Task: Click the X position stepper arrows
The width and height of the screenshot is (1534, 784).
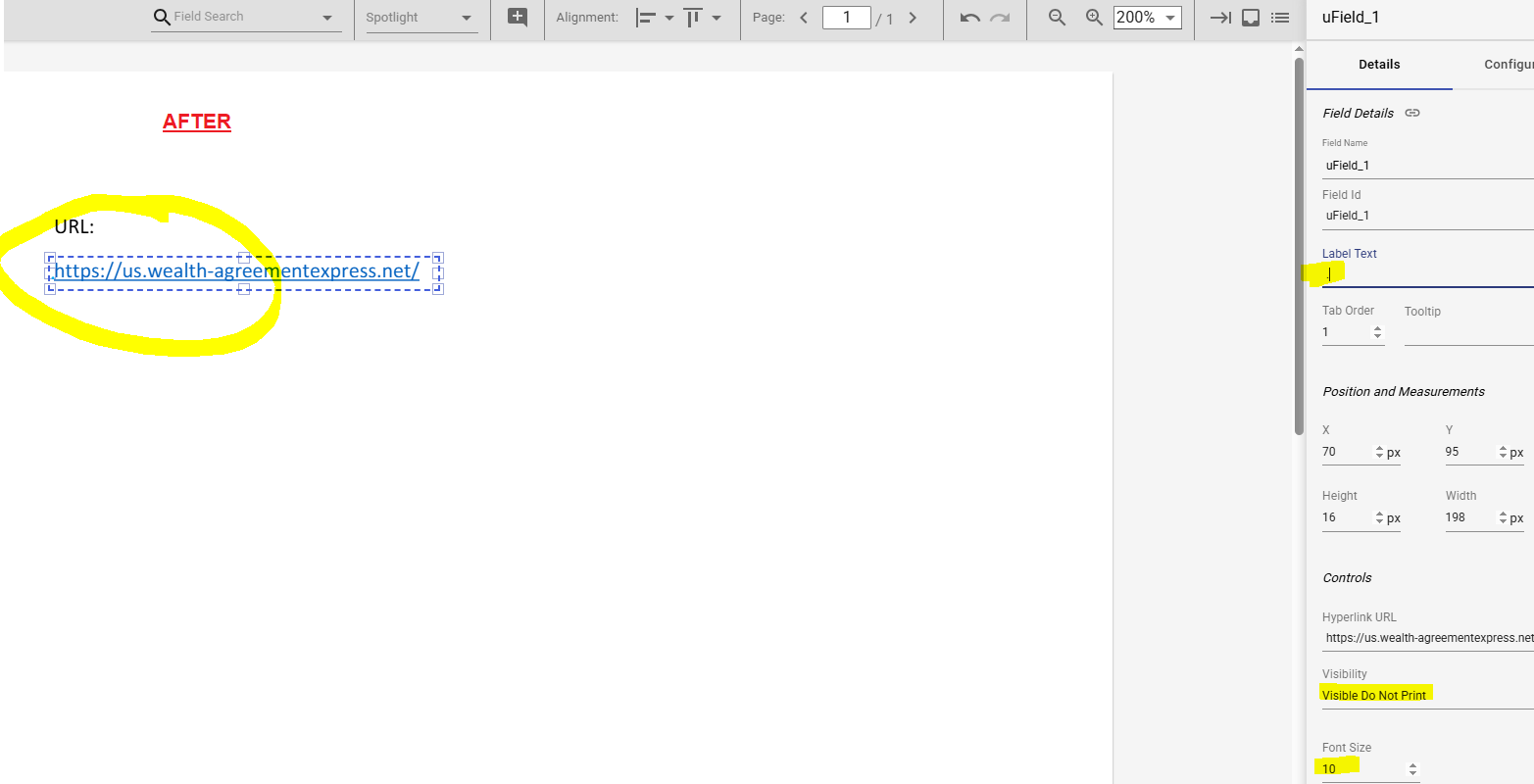Action: [x=1379, y=453]
